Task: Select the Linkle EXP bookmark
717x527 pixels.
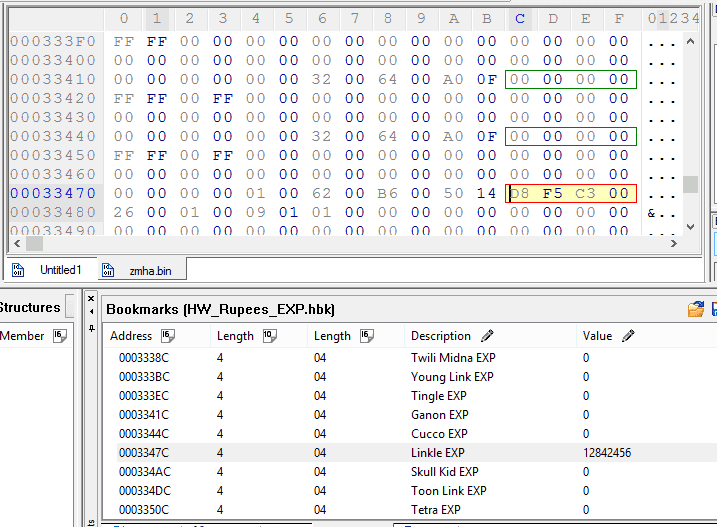Action: pos(409,453)
